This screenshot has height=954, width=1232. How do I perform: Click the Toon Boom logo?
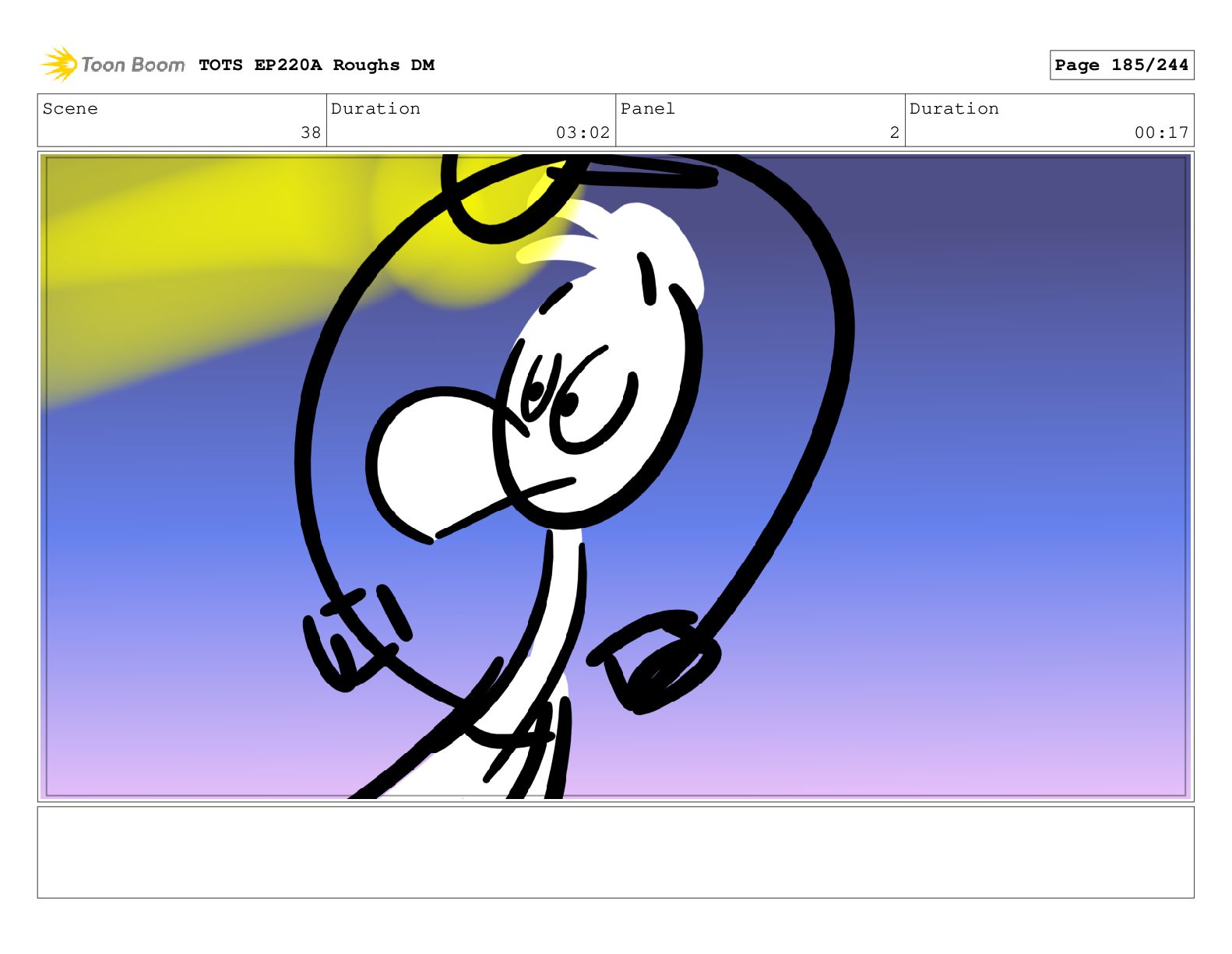[113, 65]
